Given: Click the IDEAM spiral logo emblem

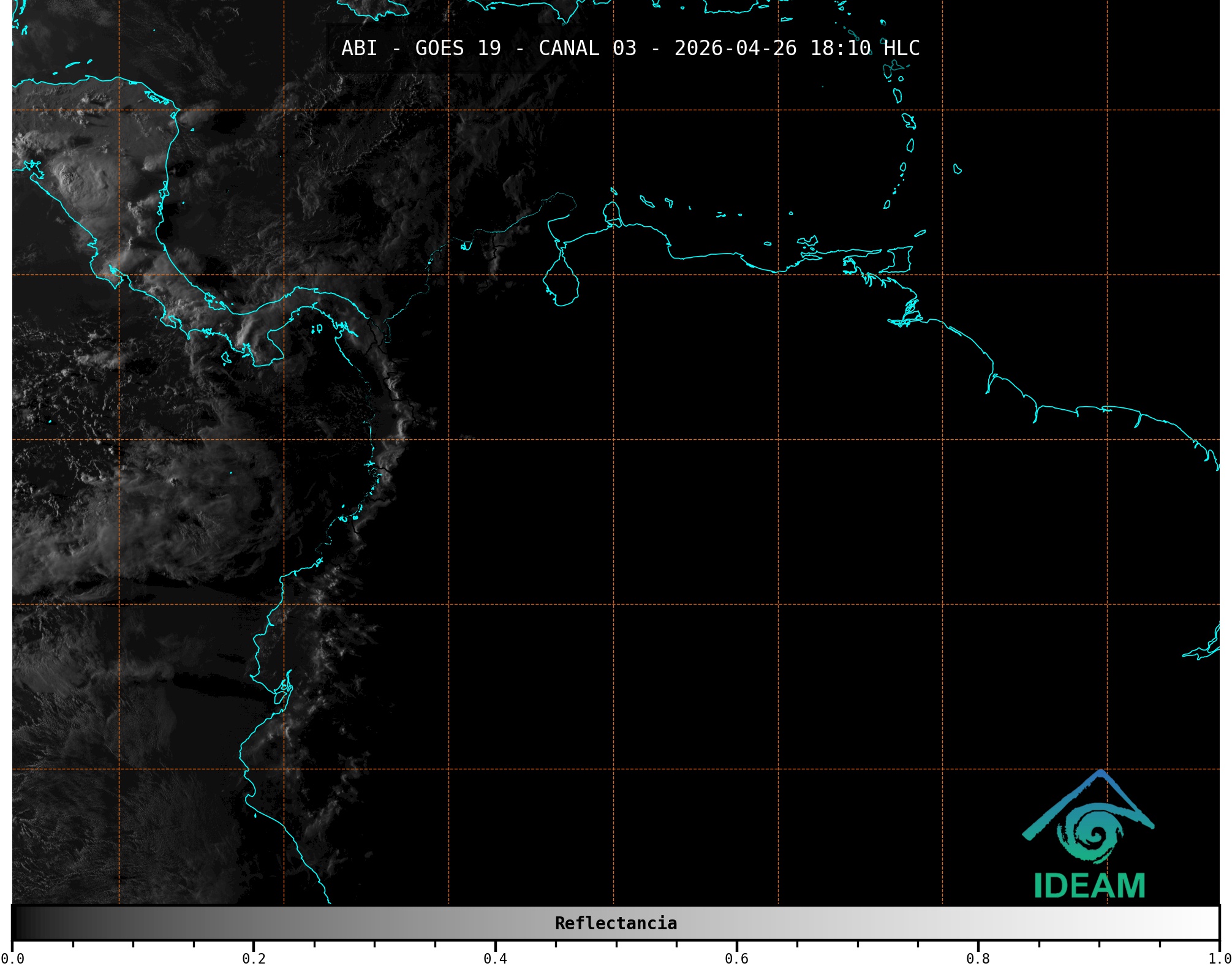Looking at the screenshot, I should point(1095,833).
